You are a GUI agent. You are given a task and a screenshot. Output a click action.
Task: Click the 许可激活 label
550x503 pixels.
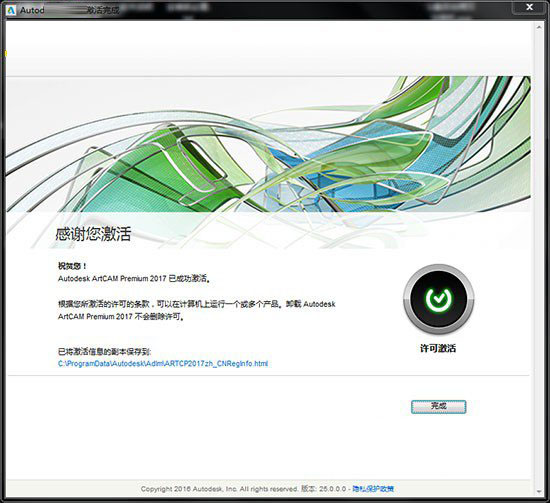coord(438,348)
